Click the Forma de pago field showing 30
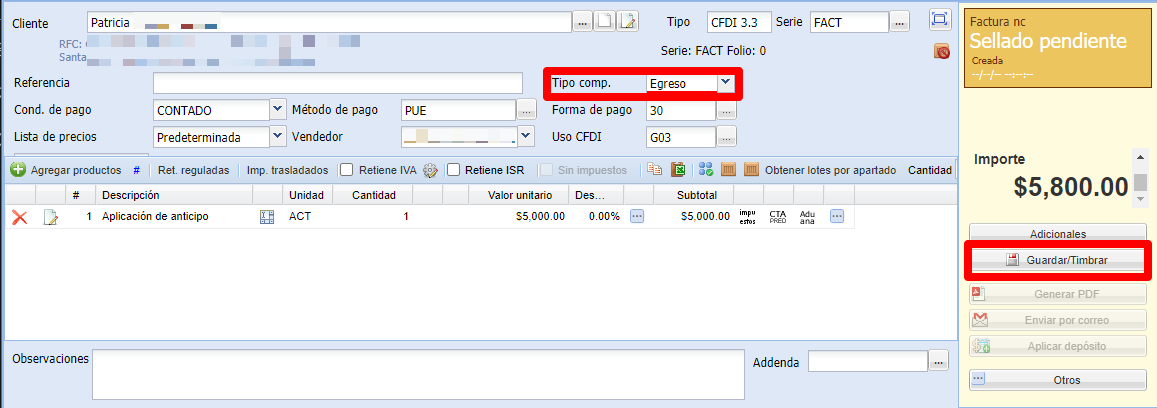1157x408 pixels. point(681,111)
